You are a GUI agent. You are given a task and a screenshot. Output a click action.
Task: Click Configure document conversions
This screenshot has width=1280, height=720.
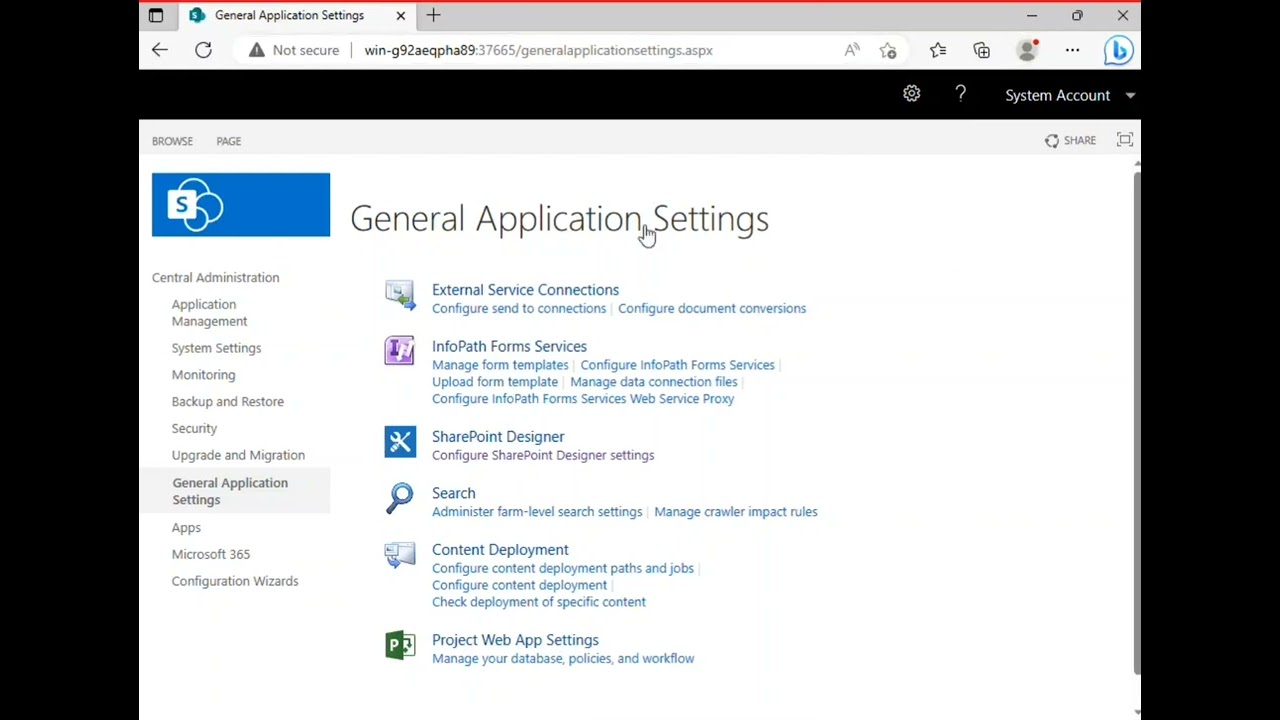point(712,308)
